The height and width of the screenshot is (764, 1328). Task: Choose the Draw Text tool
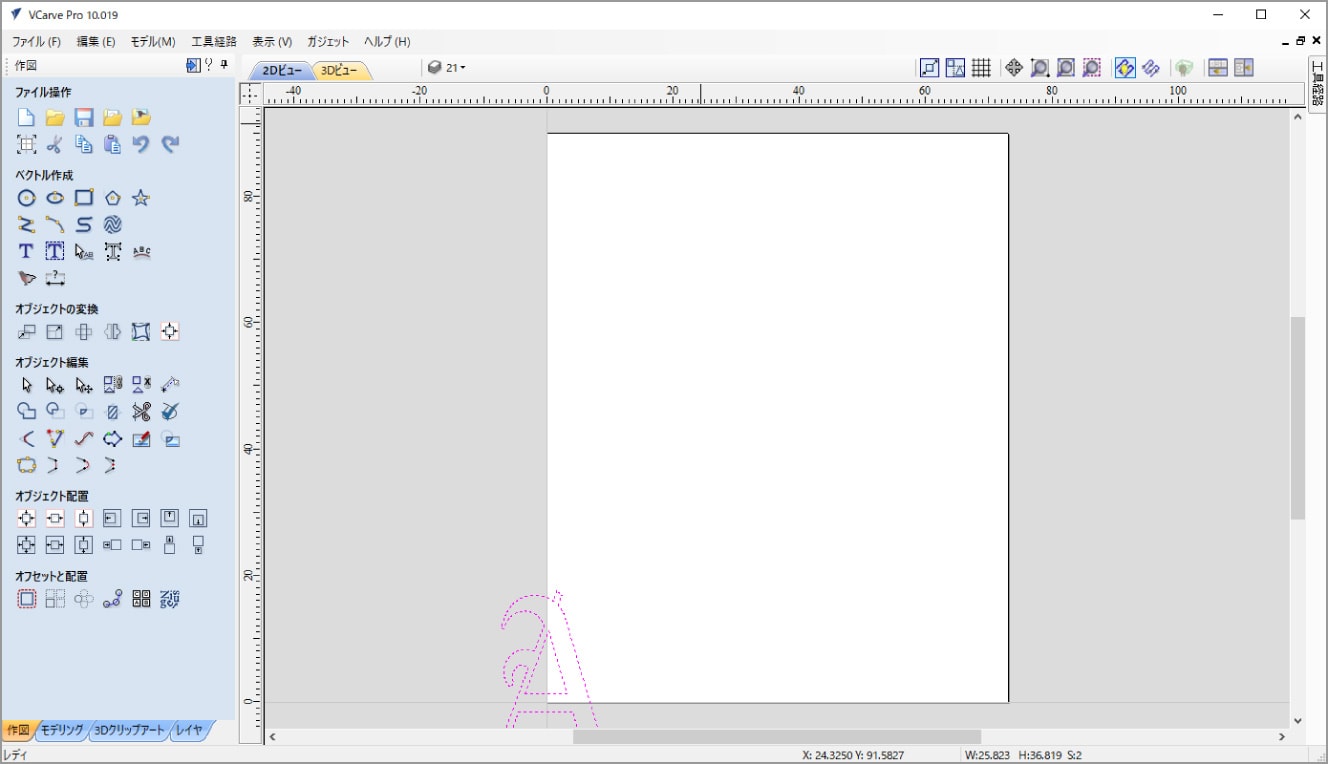point(27,252)
